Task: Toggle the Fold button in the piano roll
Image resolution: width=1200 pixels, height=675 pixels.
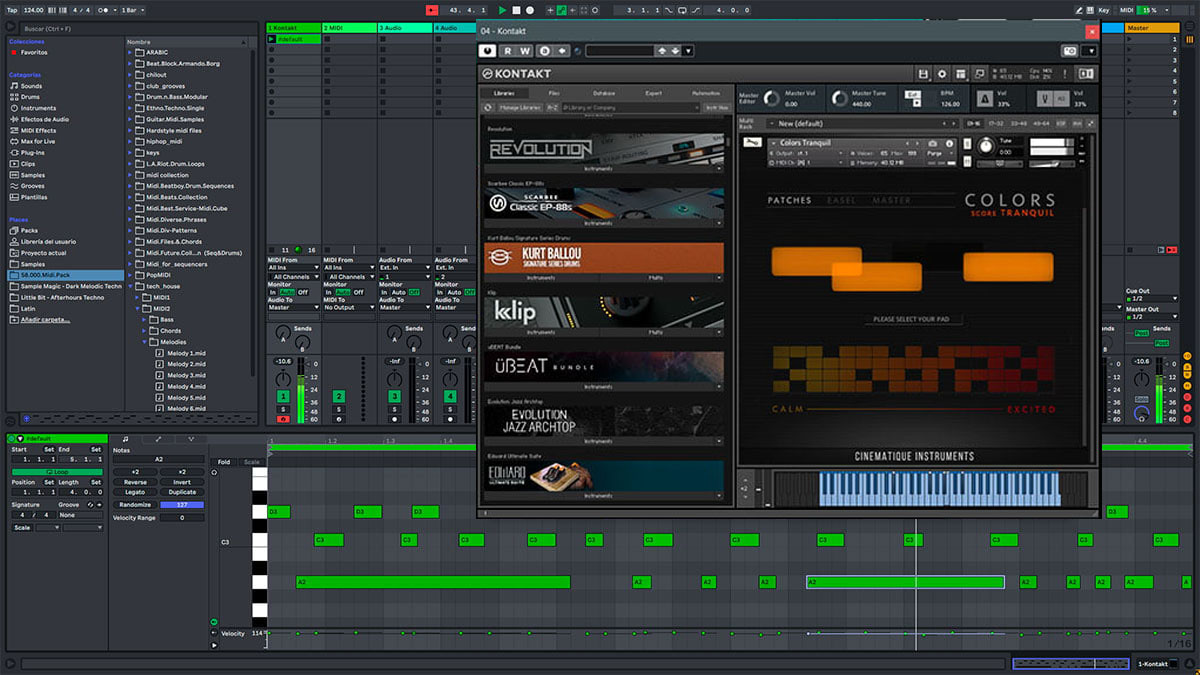Action: (223, 462)
